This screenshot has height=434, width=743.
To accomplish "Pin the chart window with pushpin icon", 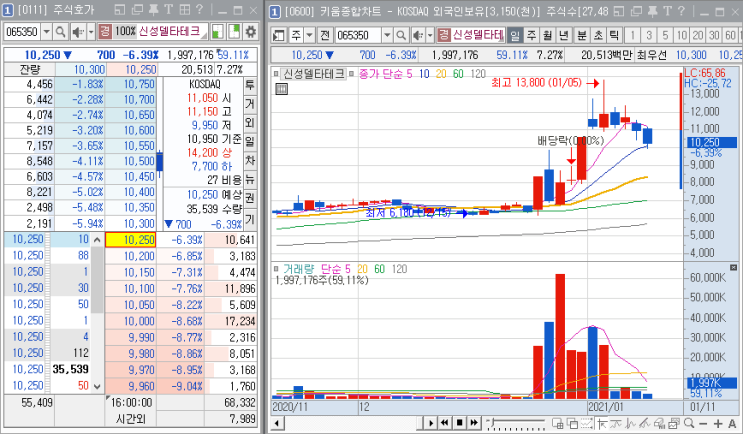I will coord(652,11).
